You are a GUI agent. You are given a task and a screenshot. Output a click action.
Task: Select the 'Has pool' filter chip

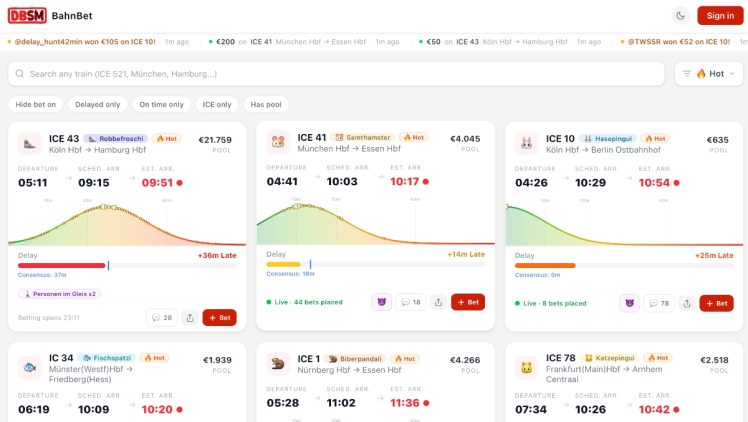(267, 104)
